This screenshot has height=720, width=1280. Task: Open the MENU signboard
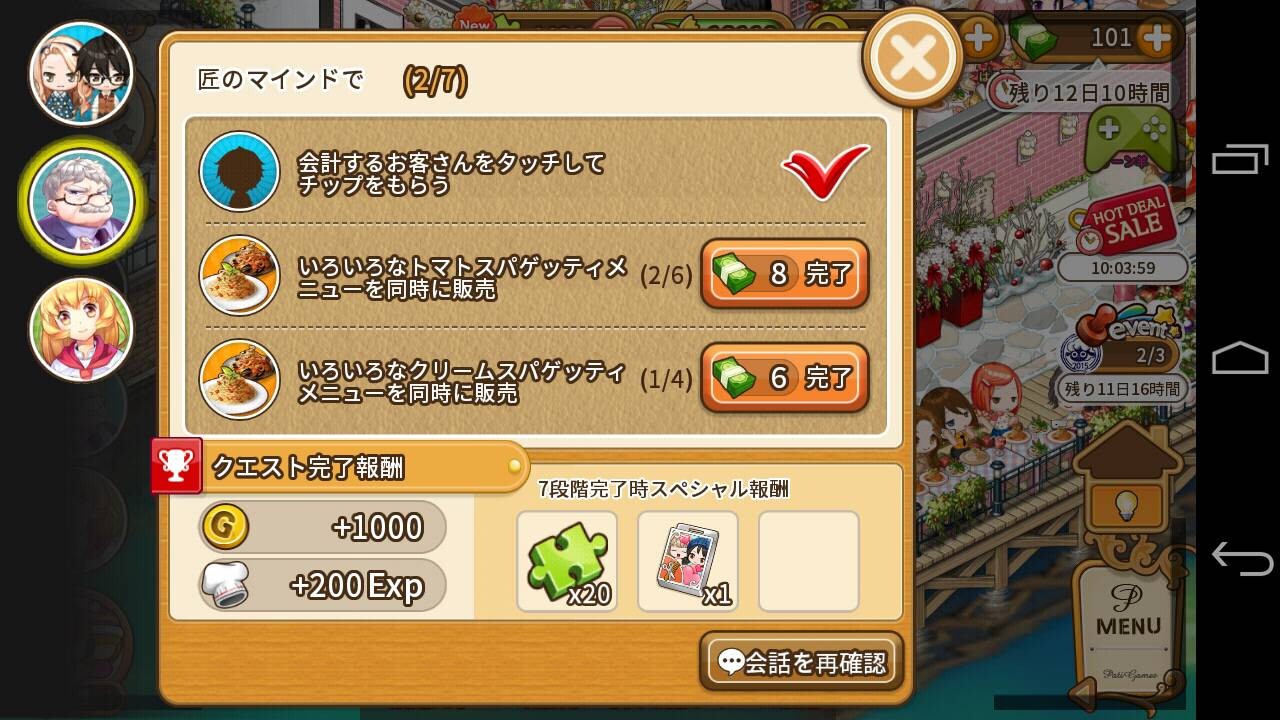[1128, 620]
